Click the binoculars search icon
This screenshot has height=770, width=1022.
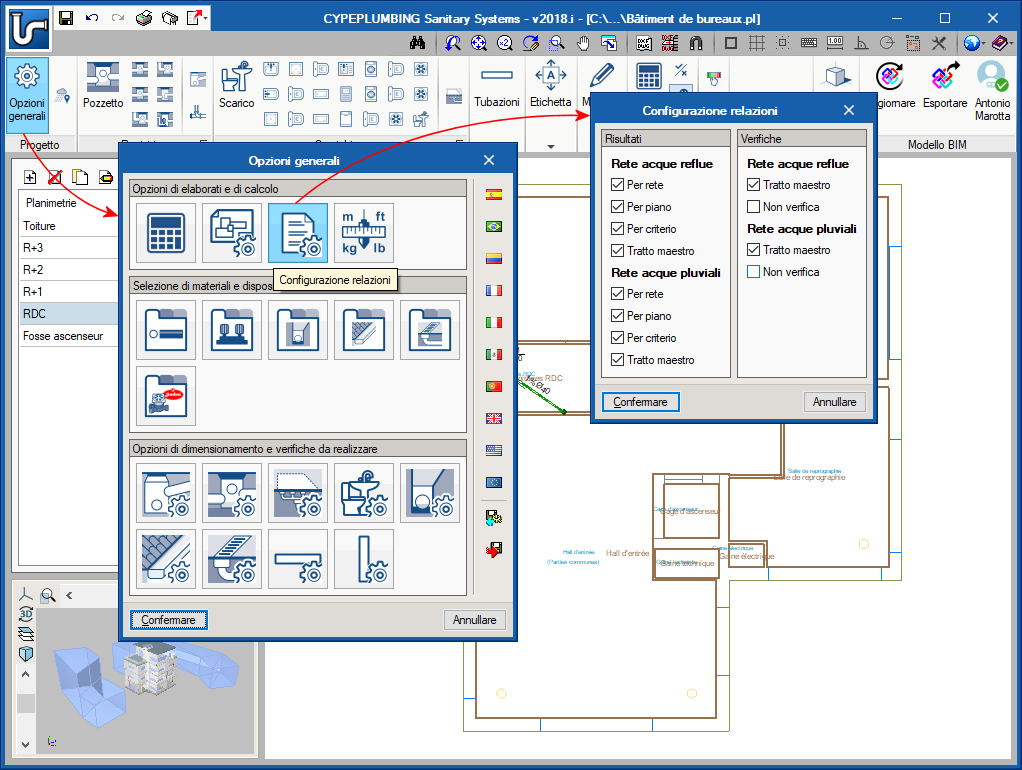point(417,43)
